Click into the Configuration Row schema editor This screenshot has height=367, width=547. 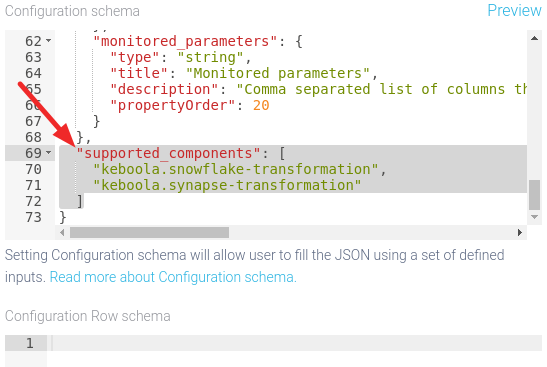click(294, 343)
